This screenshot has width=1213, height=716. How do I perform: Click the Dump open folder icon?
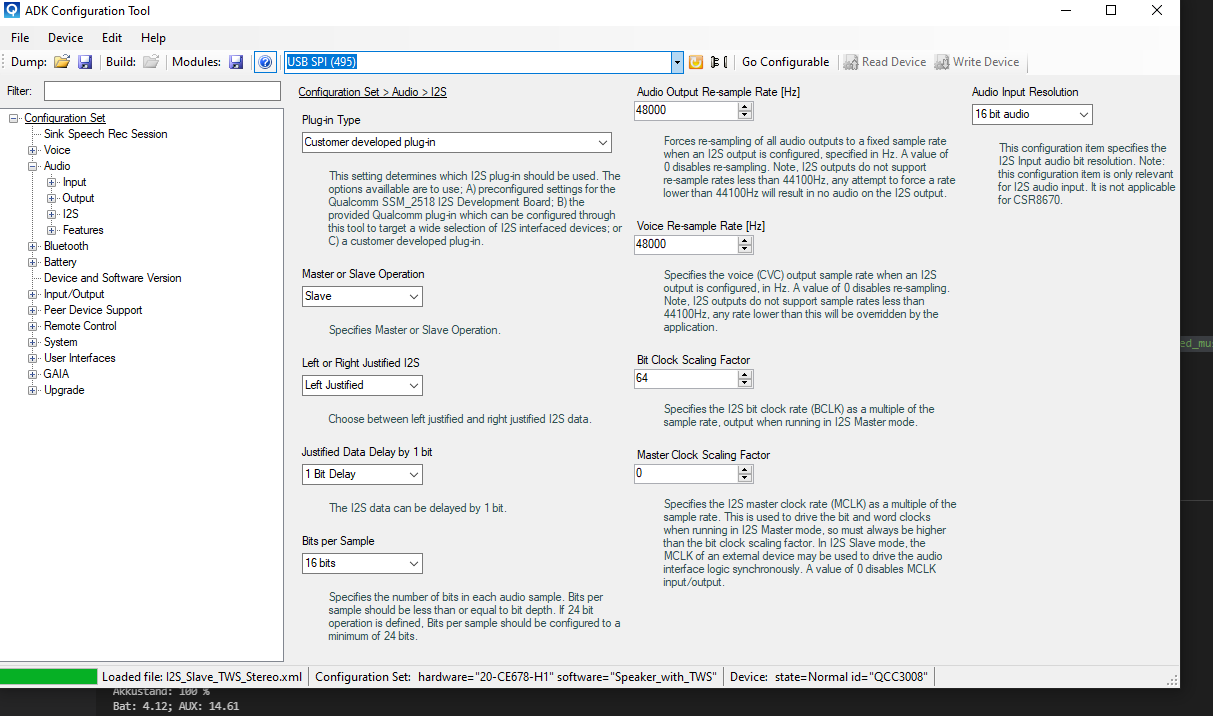click(62, 62)
